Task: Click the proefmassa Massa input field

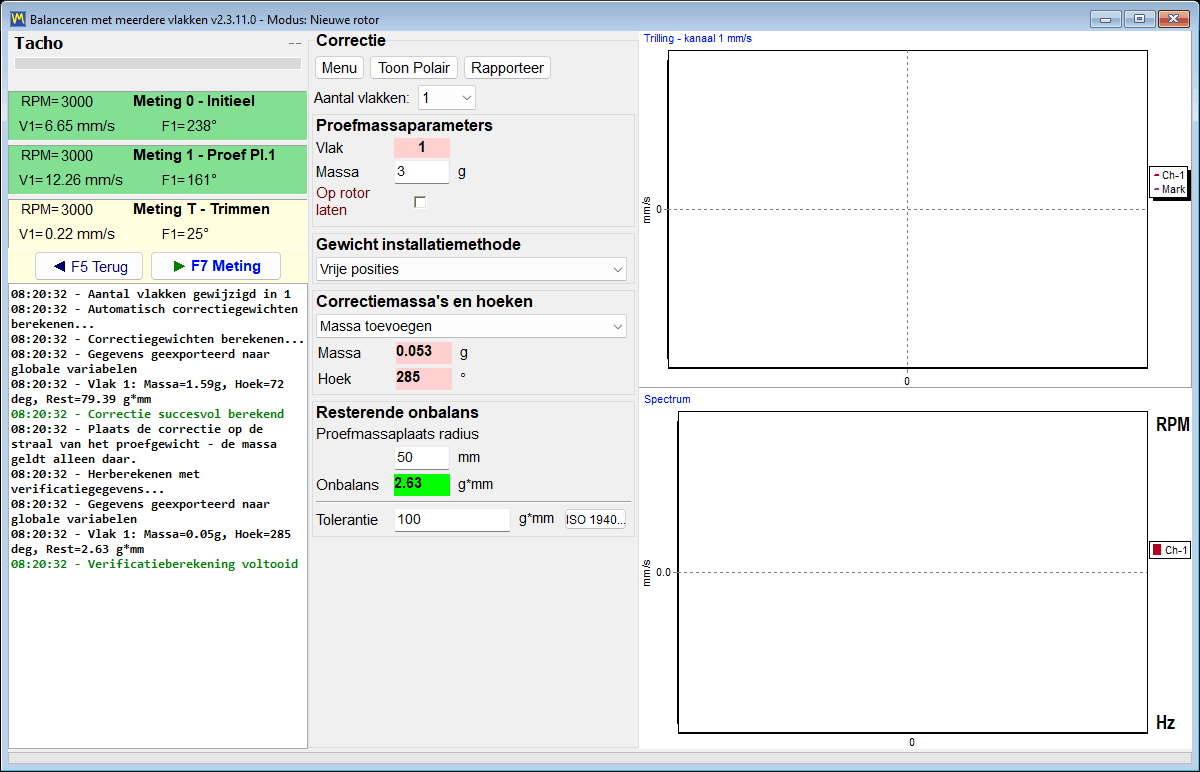Action: pyautogui.click(x=422, y=172)
